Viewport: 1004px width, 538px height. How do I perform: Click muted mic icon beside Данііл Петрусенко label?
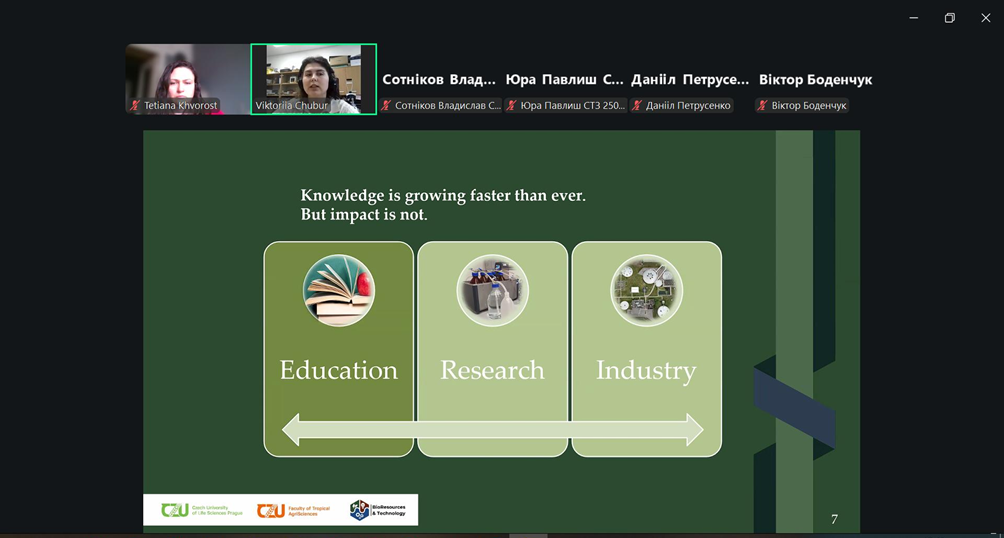[x=637, y=106]
